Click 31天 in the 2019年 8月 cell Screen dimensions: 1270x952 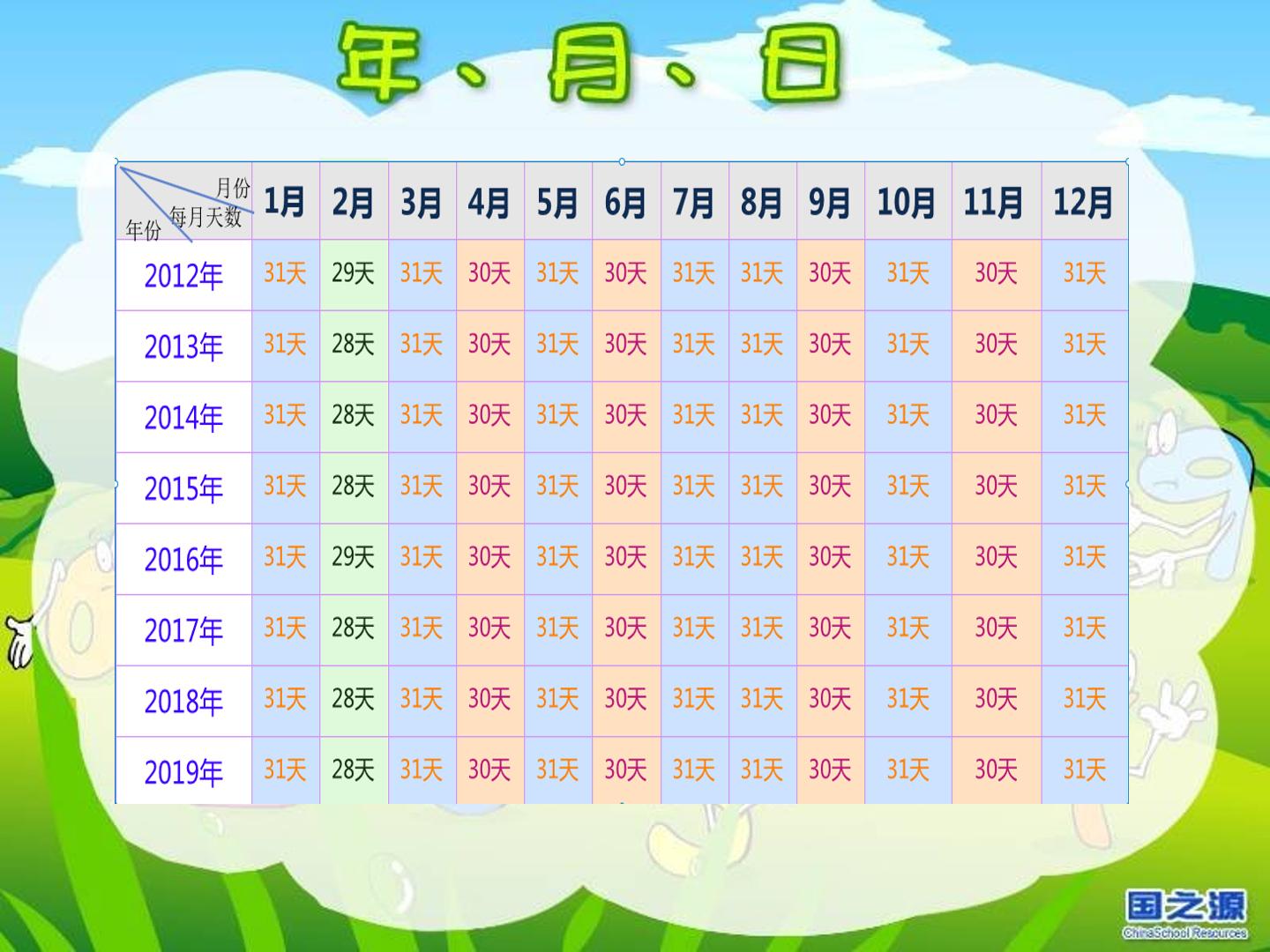[762, 770]
